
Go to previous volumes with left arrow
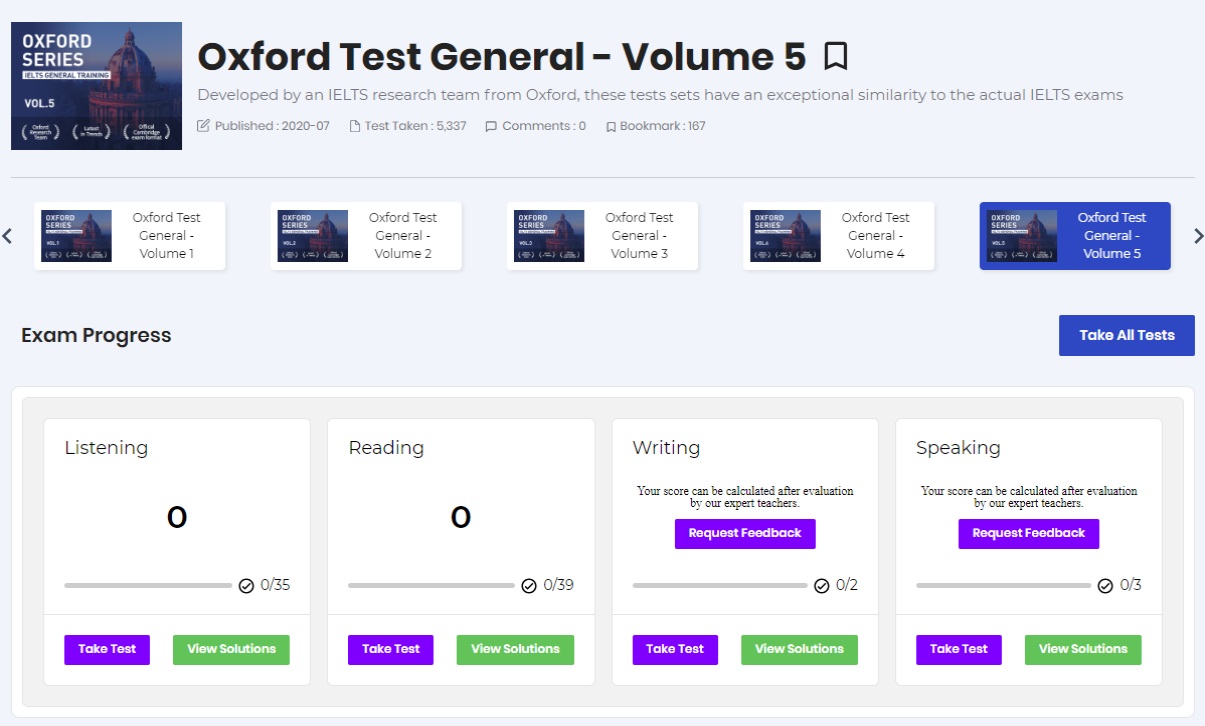click(7, 236)
